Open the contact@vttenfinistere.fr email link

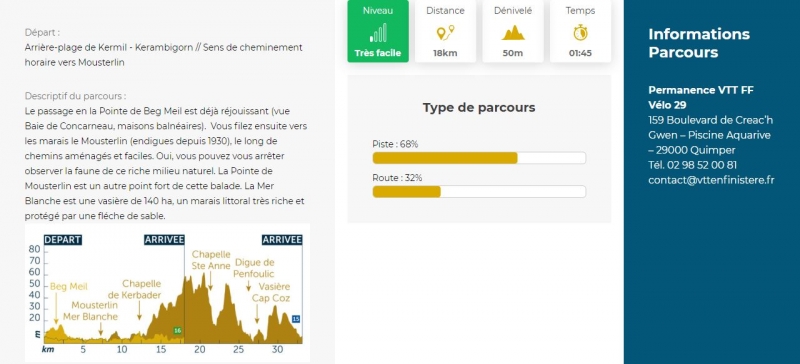[711, 180]
